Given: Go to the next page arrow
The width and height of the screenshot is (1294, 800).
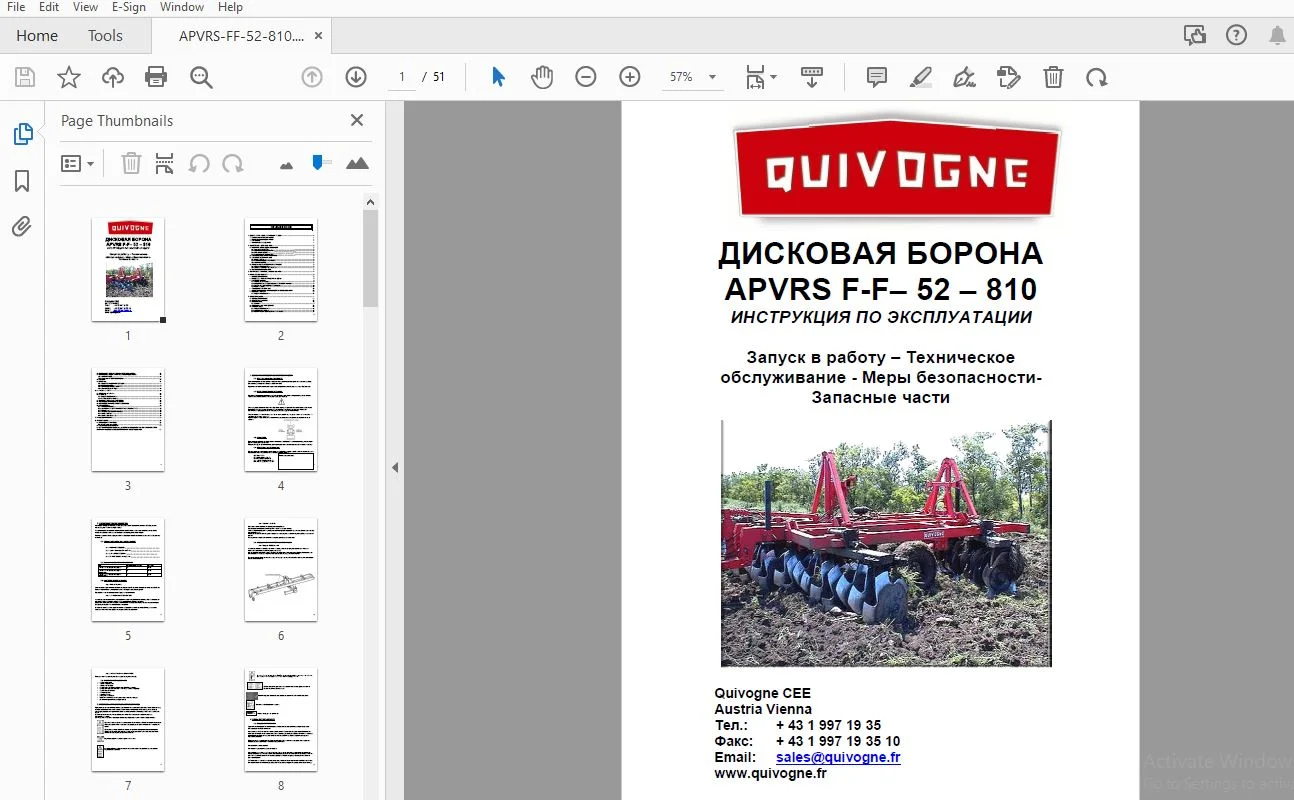Looking at the screenshot, I should tap(356, 77).
